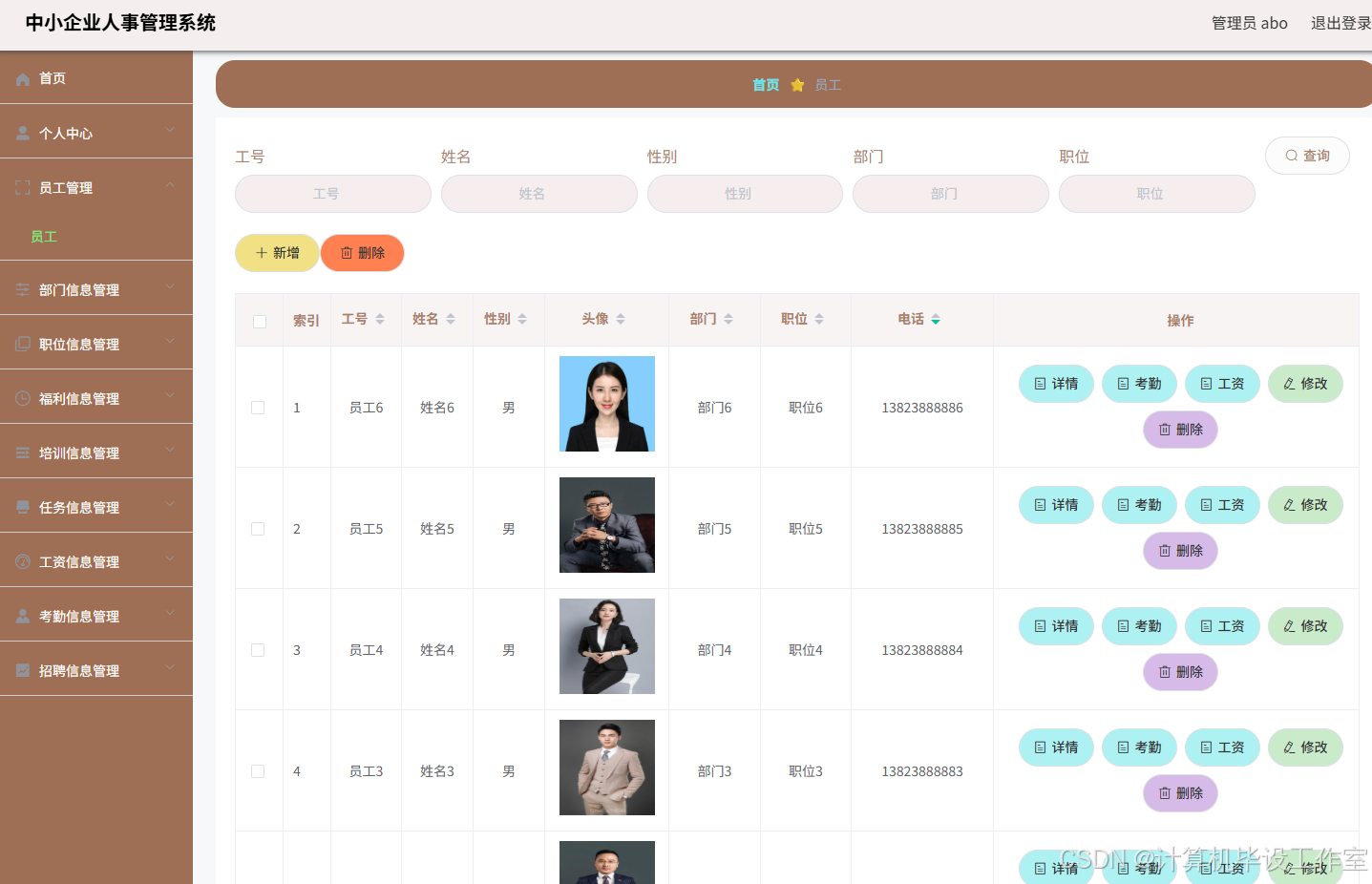
Task: Check the row for 员工4
Action: [x=258, y=650]
